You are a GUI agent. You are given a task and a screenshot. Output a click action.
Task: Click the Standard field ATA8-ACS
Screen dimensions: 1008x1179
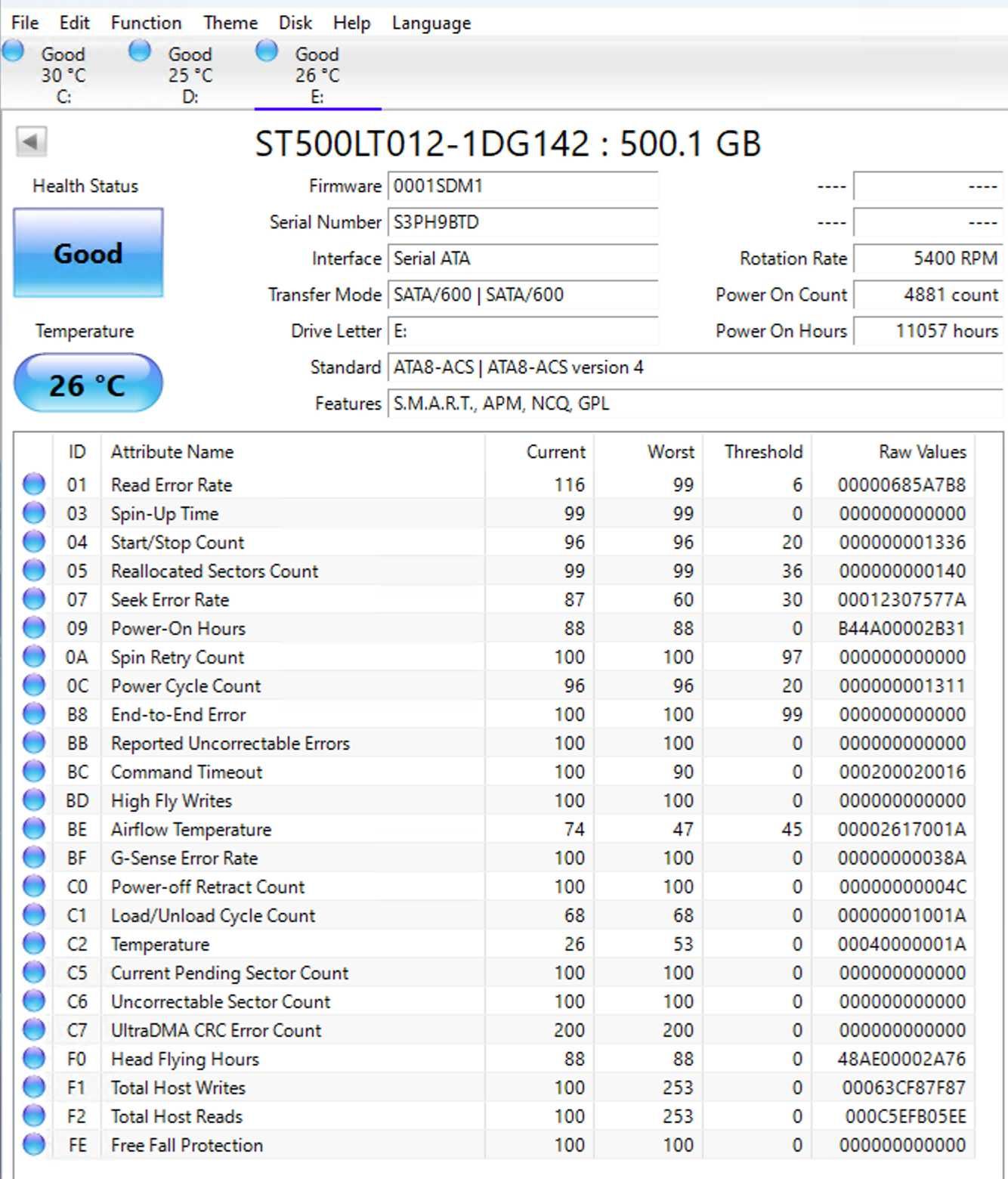[x=694, y=367]
